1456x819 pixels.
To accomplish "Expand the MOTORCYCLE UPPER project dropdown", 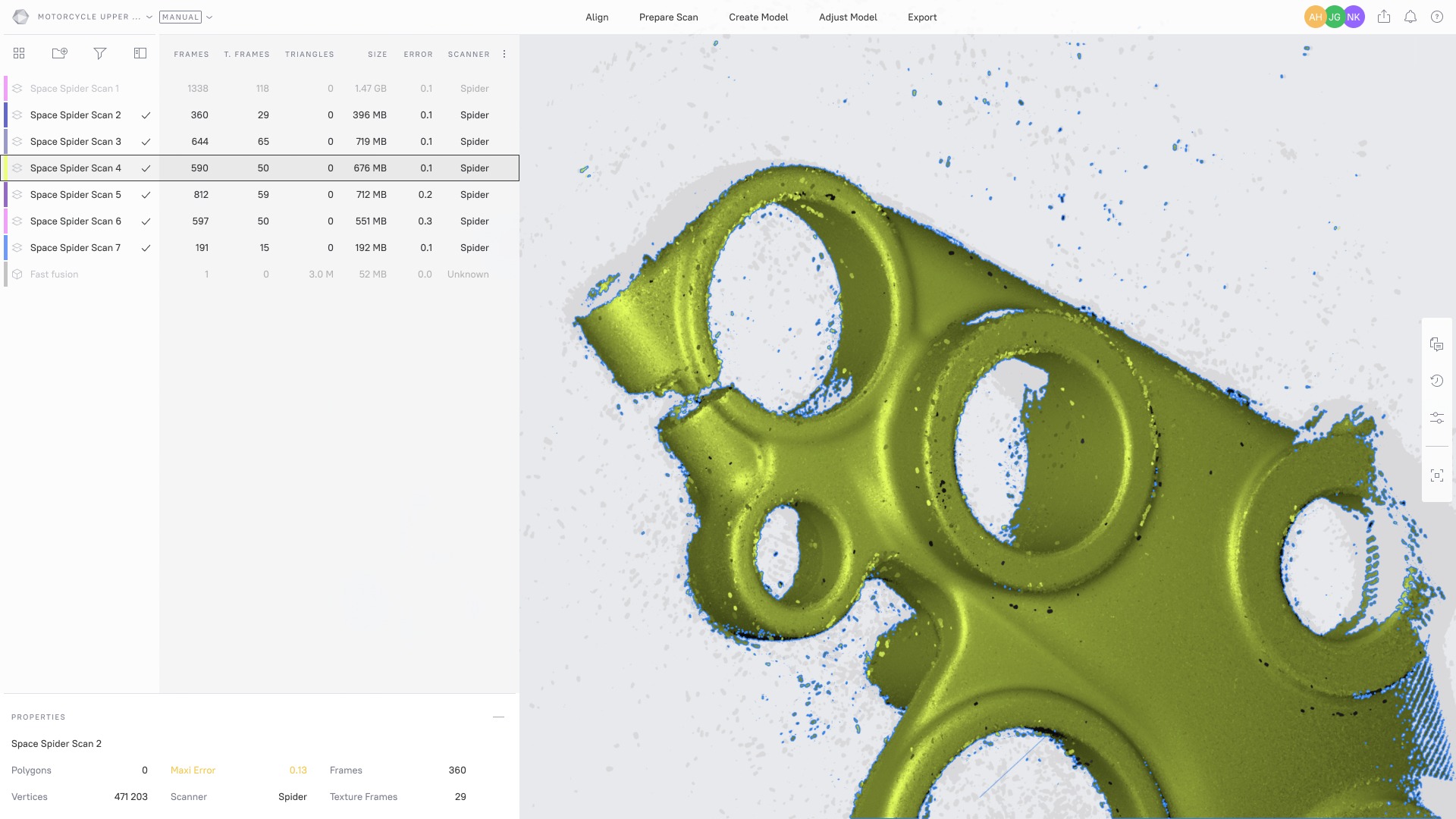I will [148, 17].
